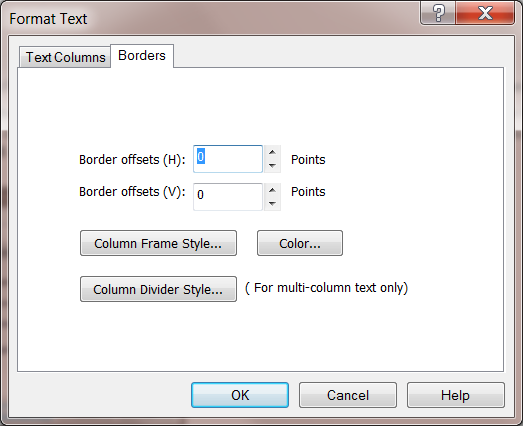This screenshot has width=523, height=426.
Task: Select the Borders tab
Action: pyautogui.click(x=142, y=56)
